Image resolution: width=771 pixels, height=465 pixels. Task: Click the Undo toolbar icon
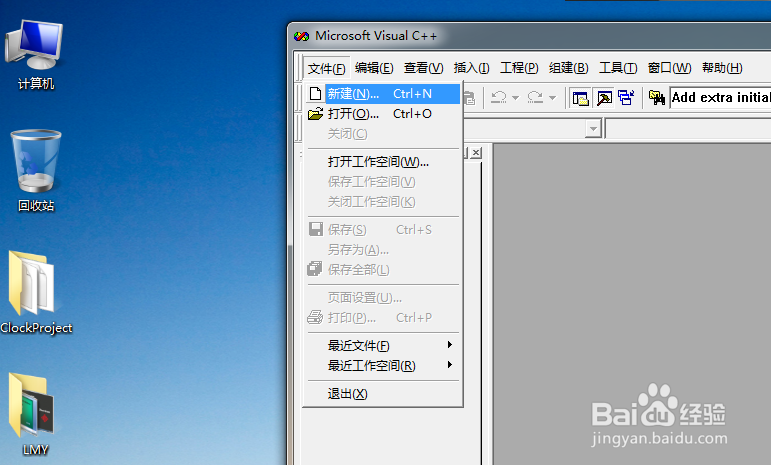pyautogui.click(x=499, y=97)
